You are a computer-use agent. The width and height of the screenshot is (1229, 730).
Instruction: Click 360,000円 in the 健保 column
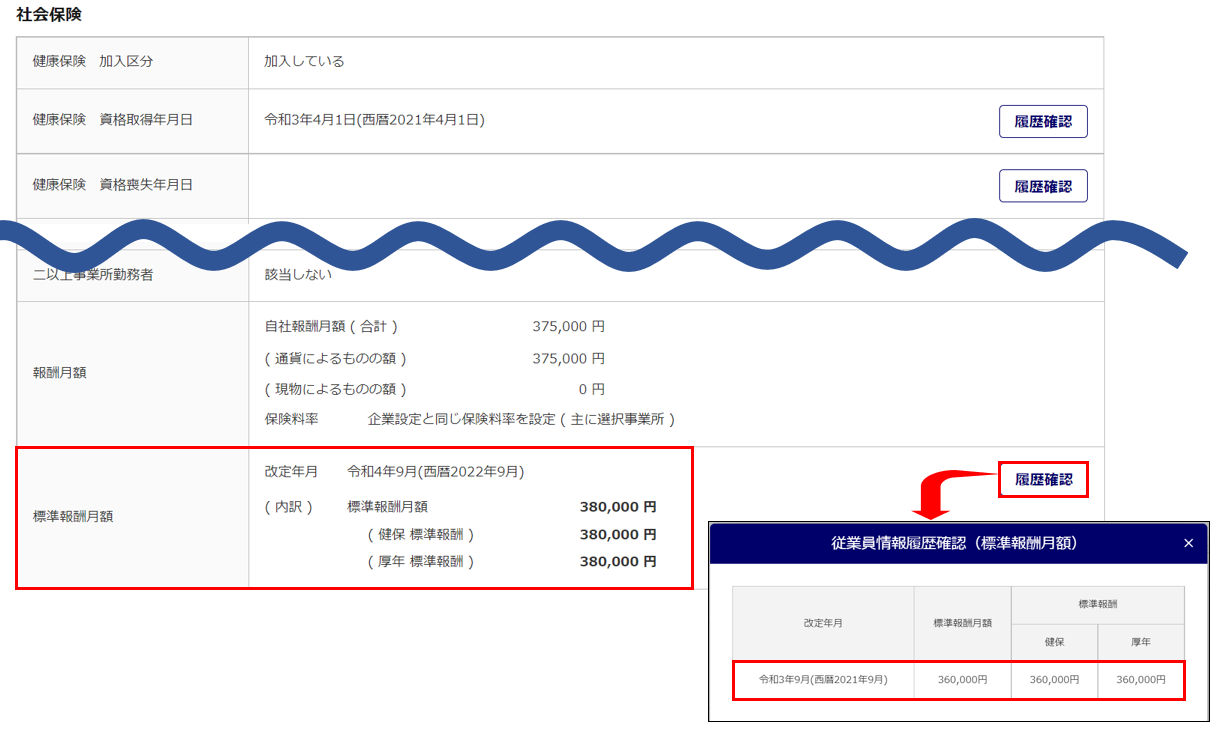[x=1054, y=680]
